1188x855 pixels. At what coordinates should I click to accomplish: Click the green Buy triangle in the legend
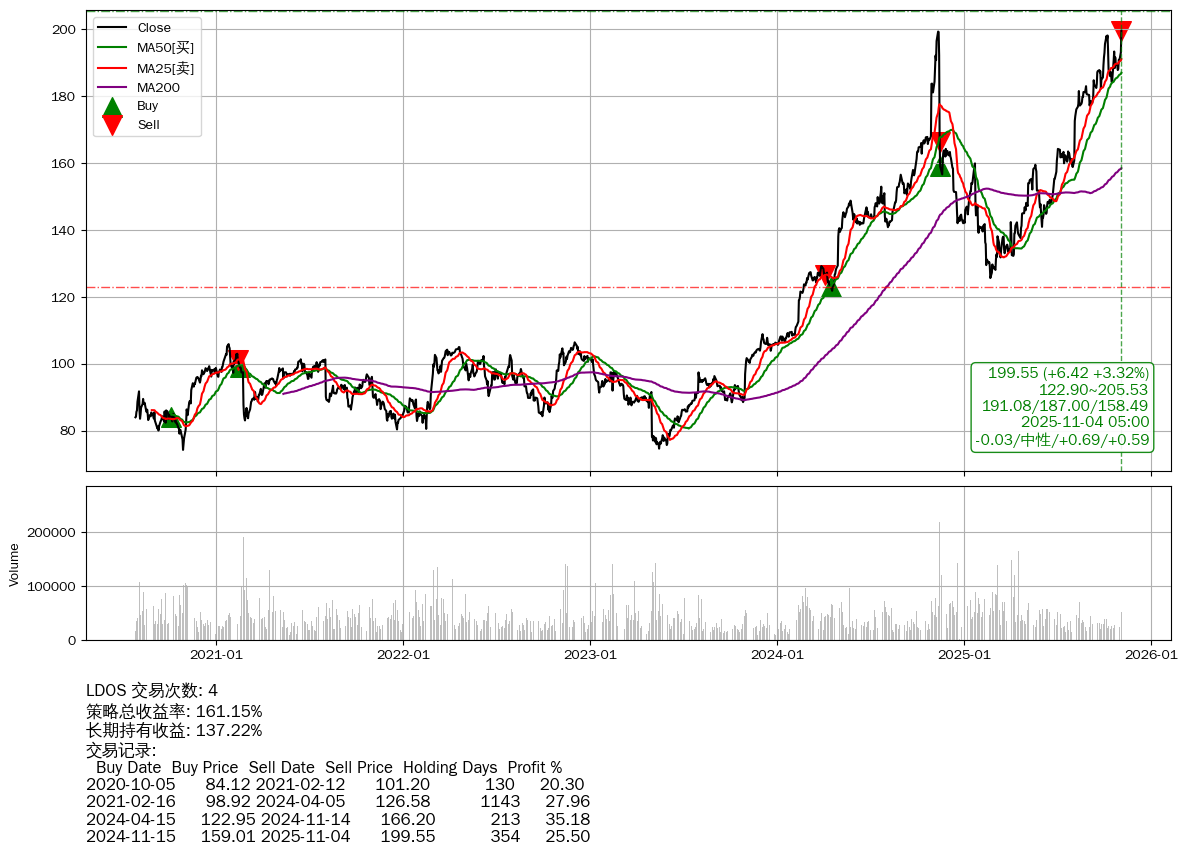point(112,106)
